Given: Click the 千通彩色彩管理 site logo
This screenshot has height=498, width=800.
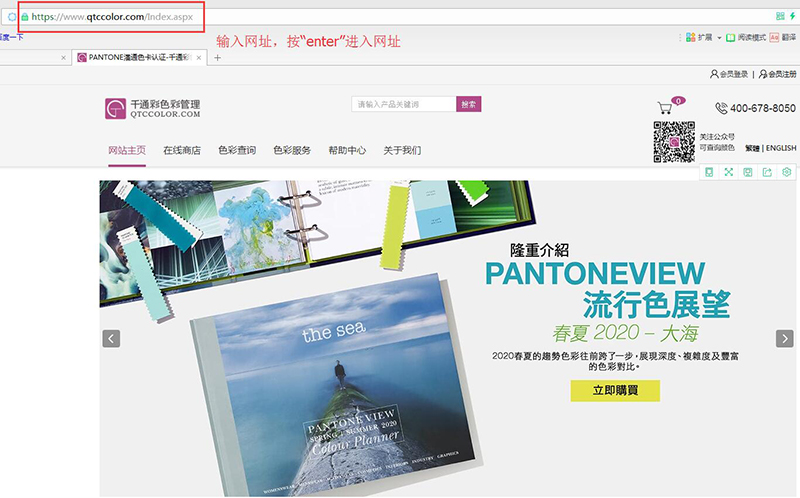Looking at the screenshot, I should tap(153, 108).
